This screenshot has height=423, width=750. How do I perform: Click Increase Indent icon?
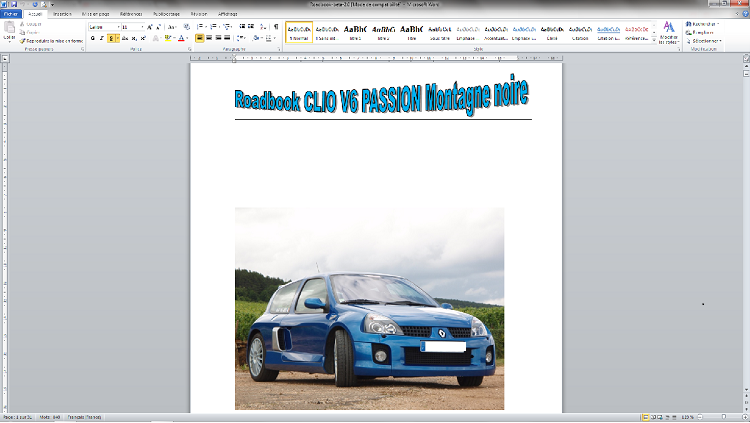251,27
